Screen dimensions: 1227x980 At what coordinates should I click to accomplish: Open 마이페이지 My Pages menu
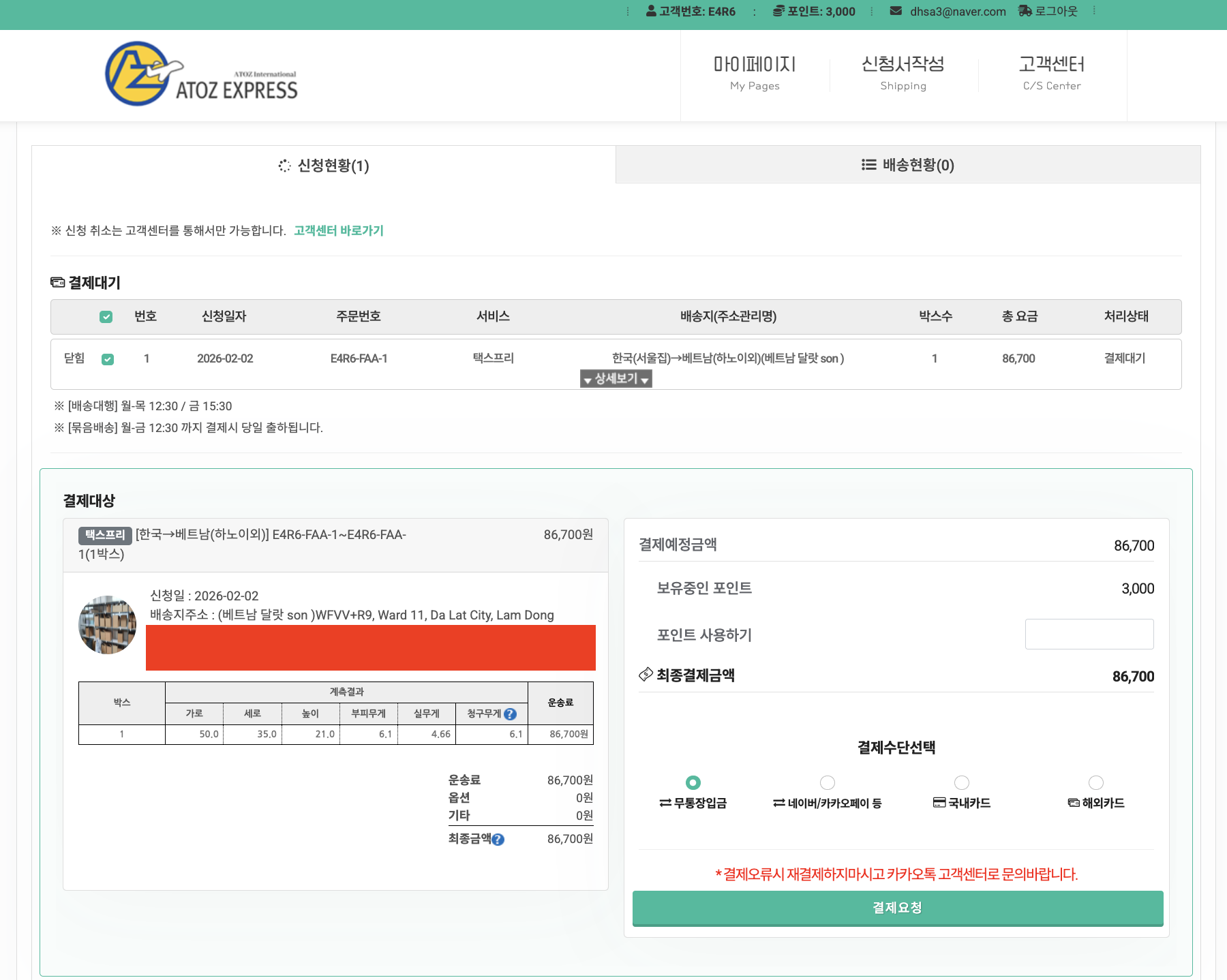point(755,74)
